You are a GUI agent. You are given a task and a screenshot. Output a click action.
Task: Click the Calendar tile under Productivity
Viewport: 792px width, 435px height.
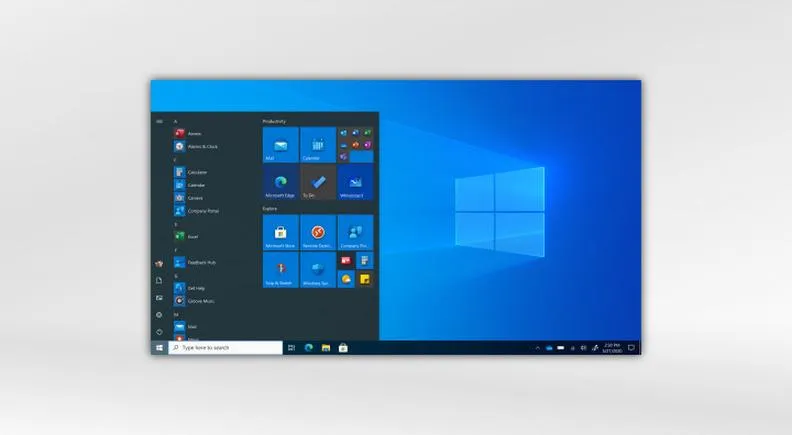point(318,144)
